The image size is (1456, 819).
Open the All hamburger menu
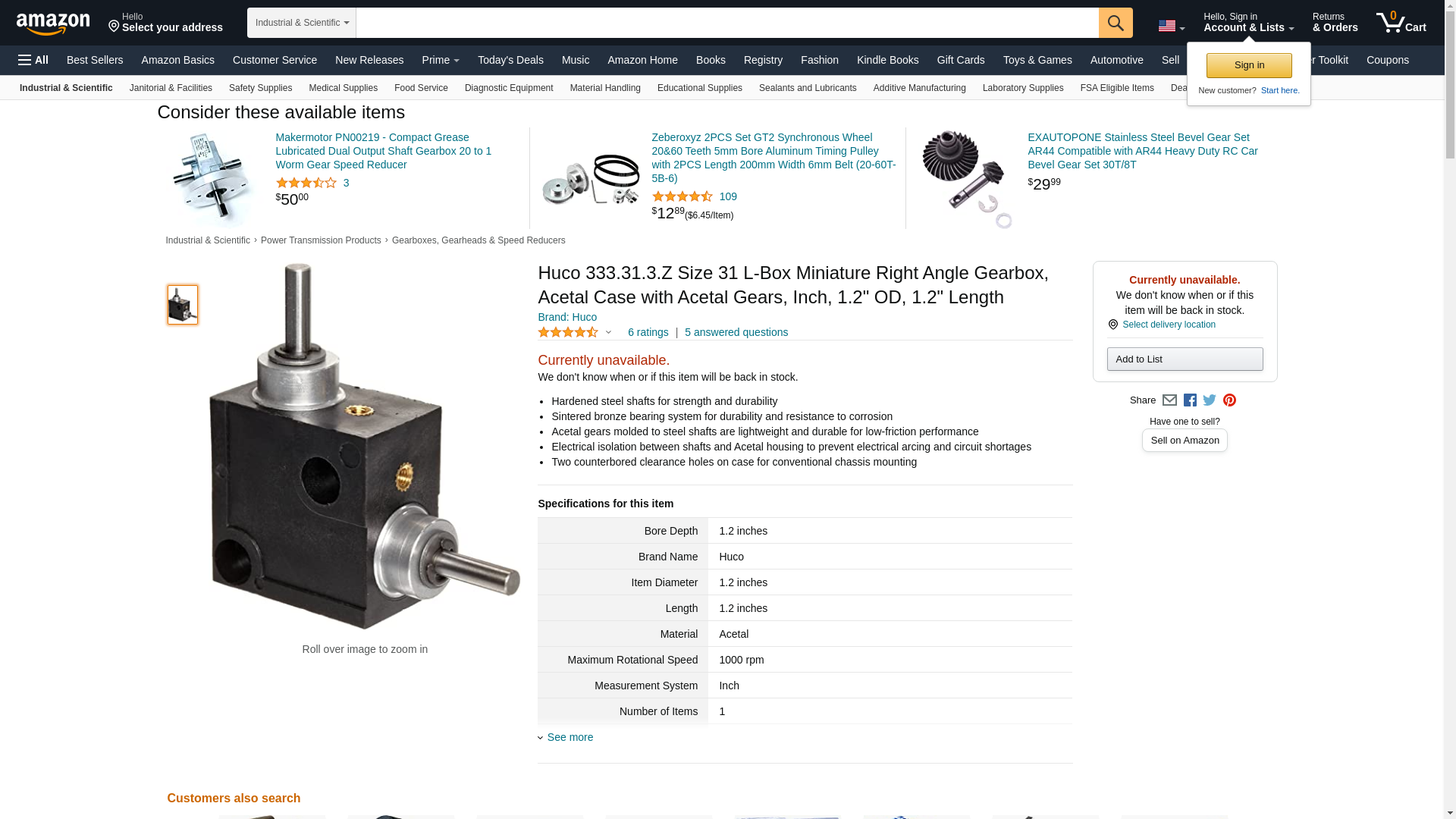[33, 60]
